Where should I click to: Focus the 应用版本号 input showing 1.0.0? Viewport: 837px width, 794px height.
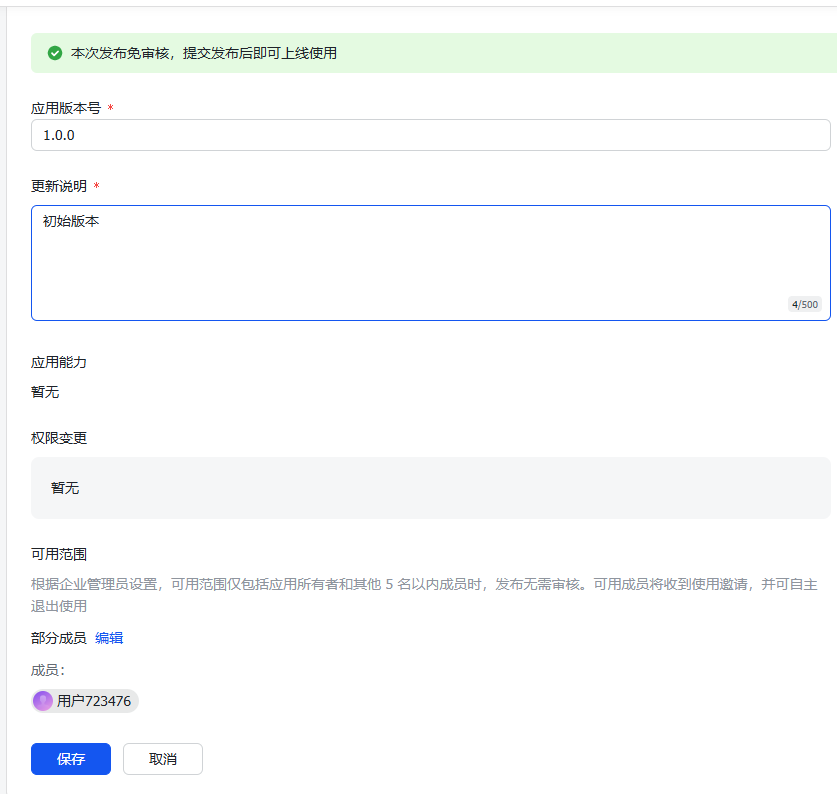coord(430,135)
